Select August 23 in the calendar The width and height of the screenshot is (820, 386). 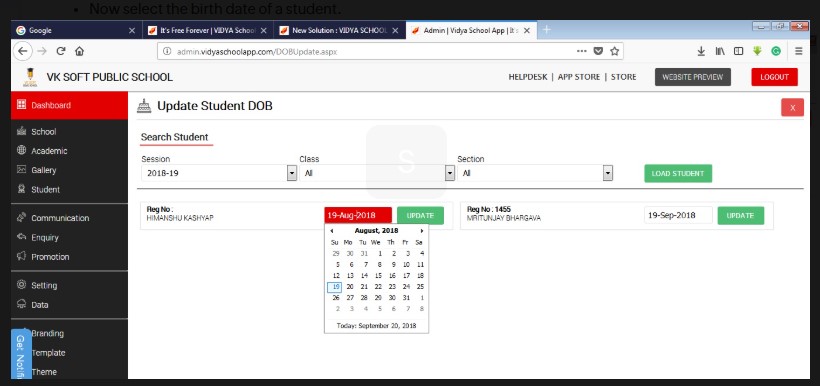(x=392, y=287)
